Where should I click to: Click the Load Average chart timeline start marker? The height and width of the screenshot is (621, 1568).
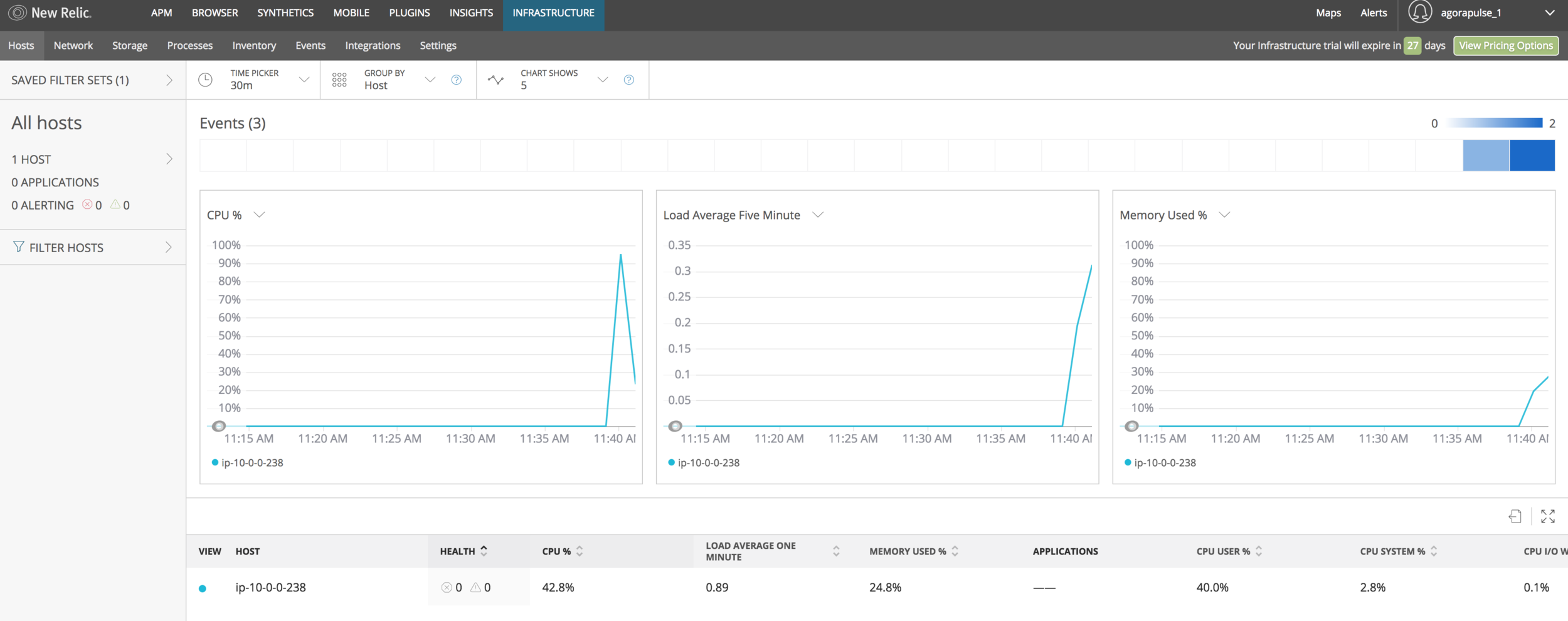click(x=675, y=426)
